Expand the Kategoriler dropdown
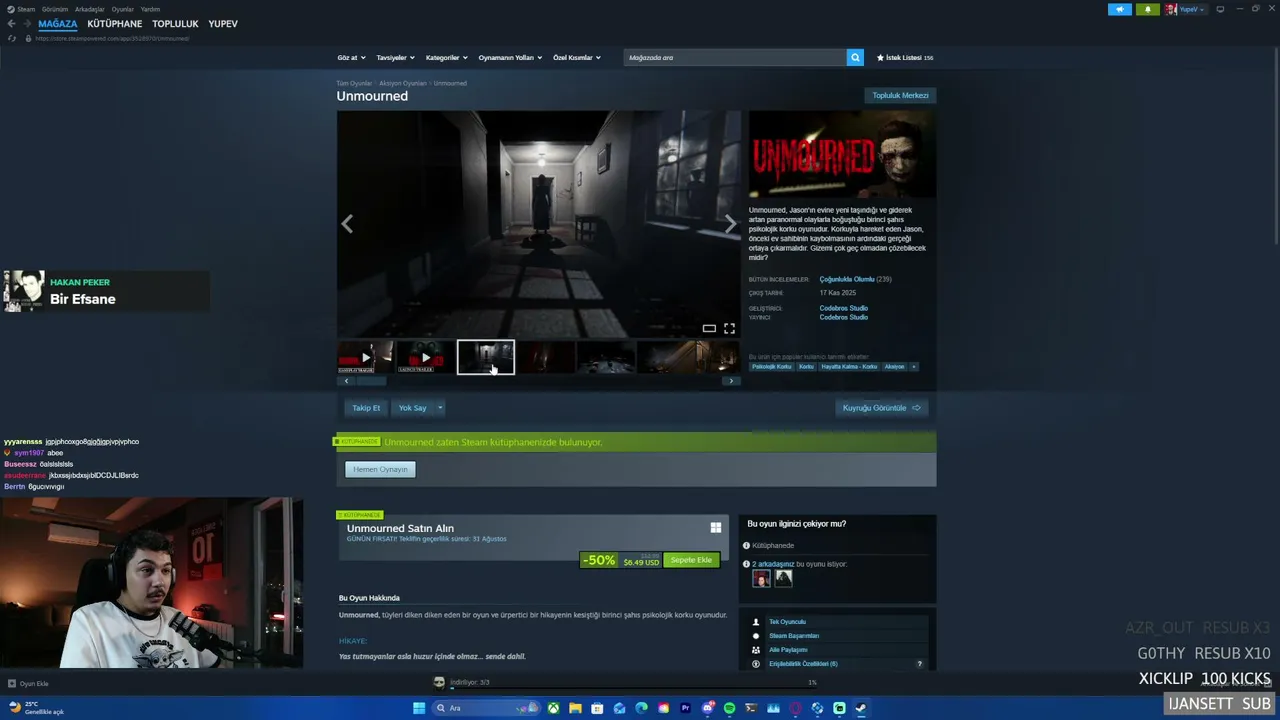1280x720 pixels. (x=446, y=58)
